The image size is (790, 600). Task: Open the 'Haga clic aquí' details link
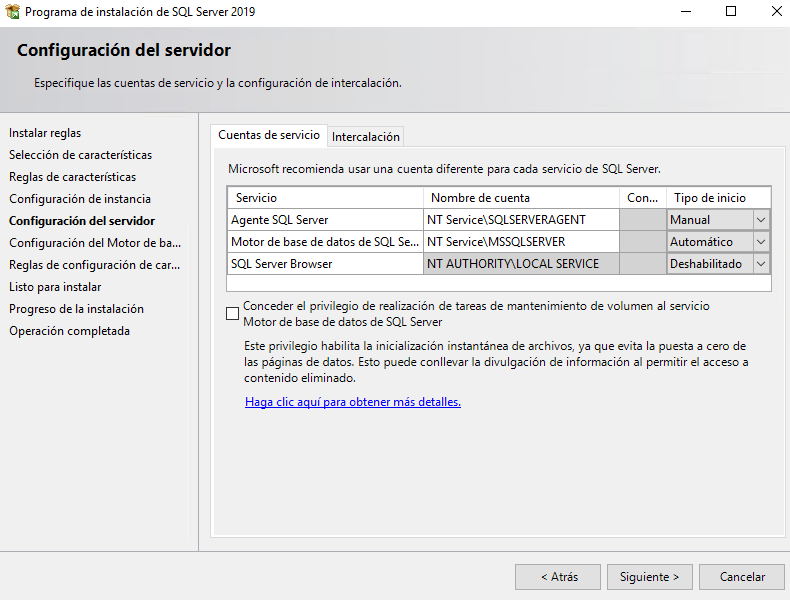coord(352,402)
